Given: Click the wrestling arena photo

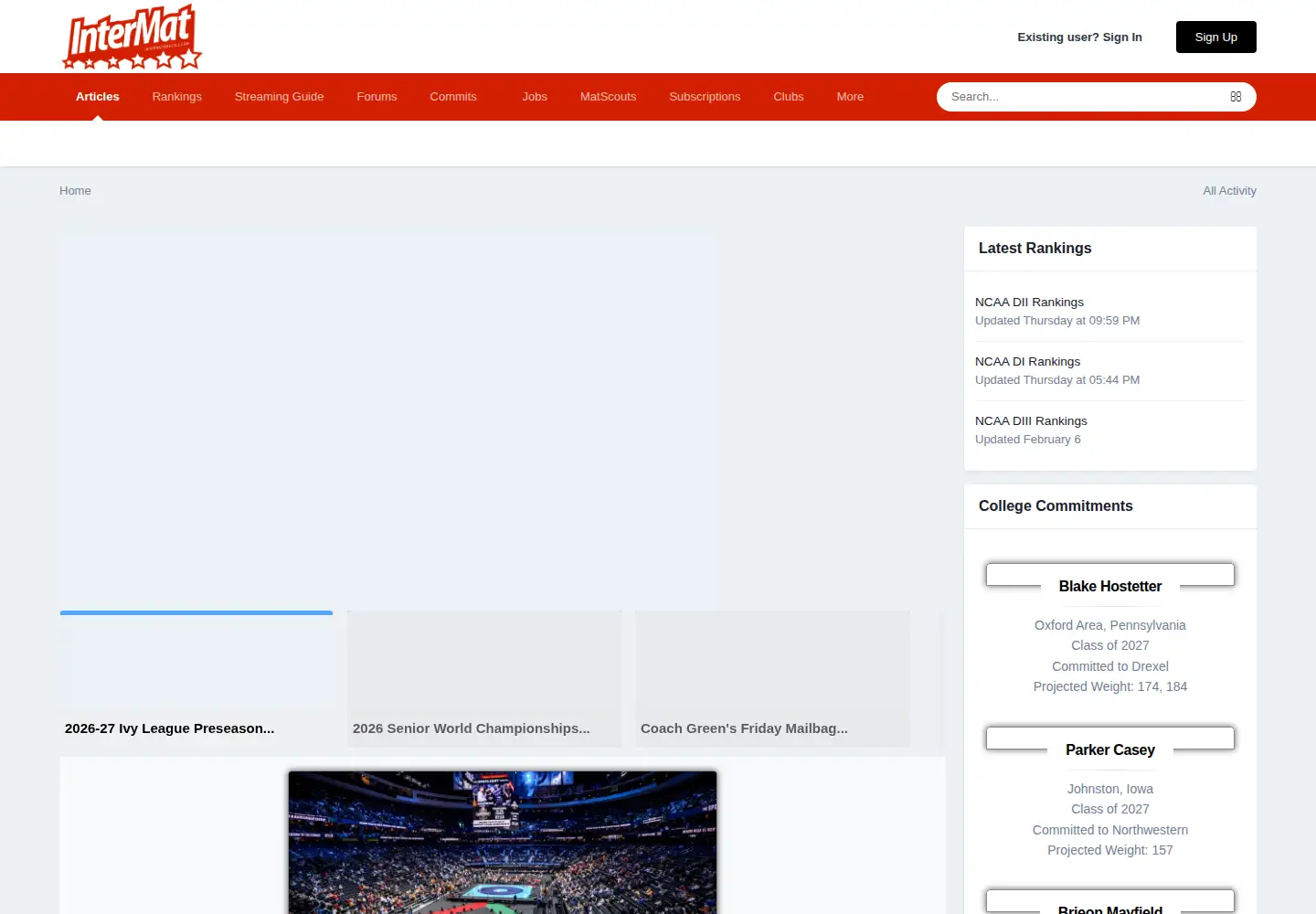Looking at the screenshot, I should [x=503, y=842].
